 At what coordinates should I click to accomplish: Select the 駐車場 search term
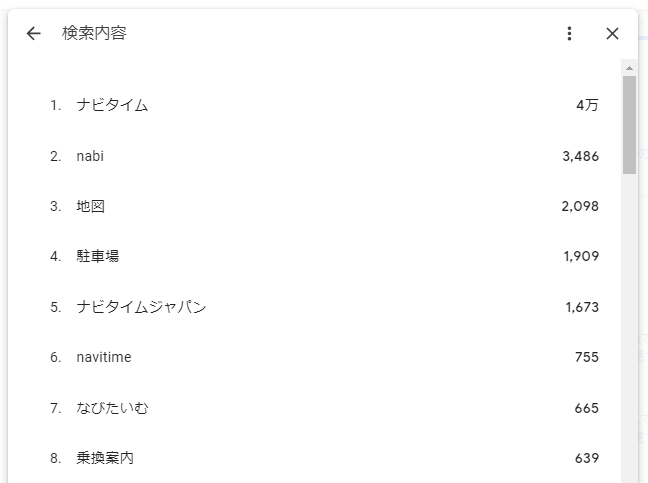coord(98,256)
